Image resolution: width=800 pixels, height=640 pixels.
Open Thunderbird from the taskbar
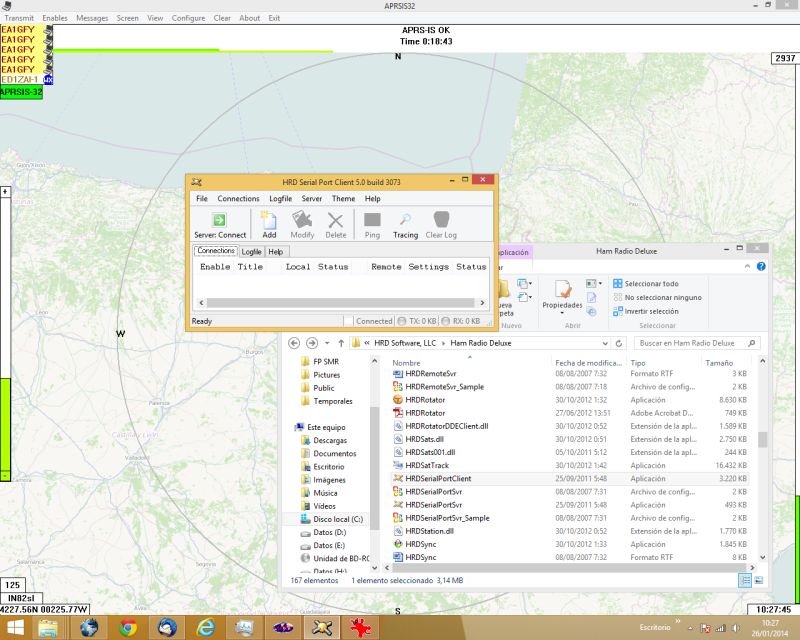click(167, 628)
